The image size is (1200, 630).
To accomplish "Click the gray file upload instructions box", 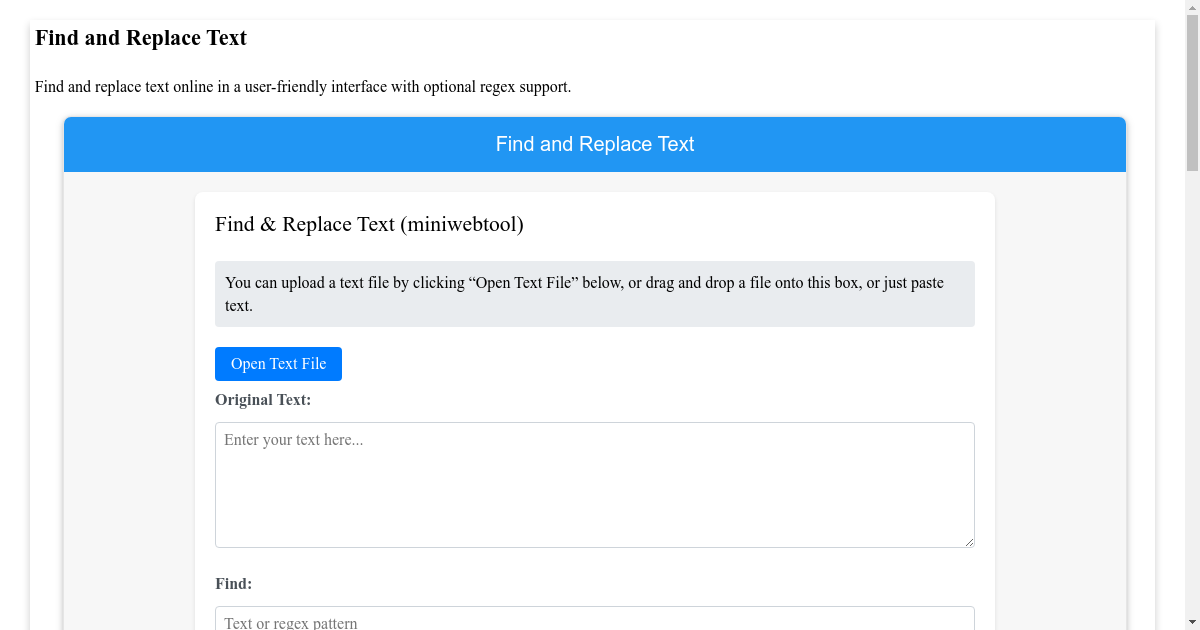I will [594, 294].
